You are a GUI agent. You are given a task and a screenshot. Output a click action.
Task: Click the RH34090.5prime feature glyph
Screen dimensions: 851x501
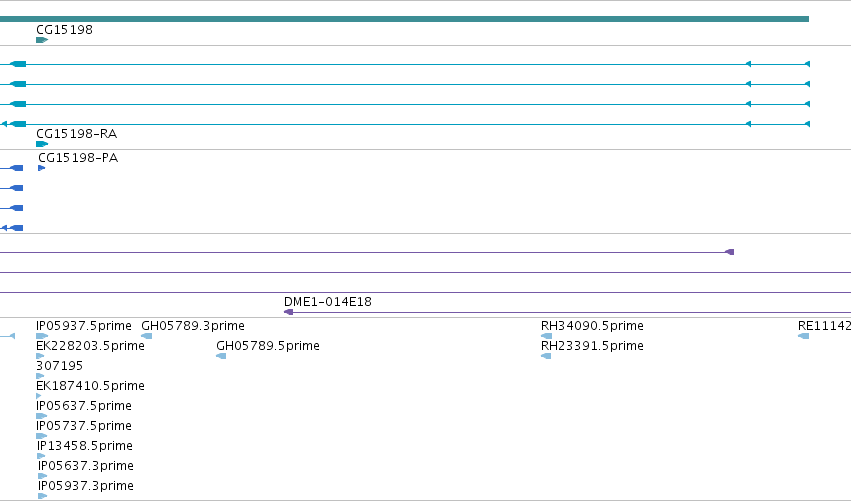[x=547, y=336]
